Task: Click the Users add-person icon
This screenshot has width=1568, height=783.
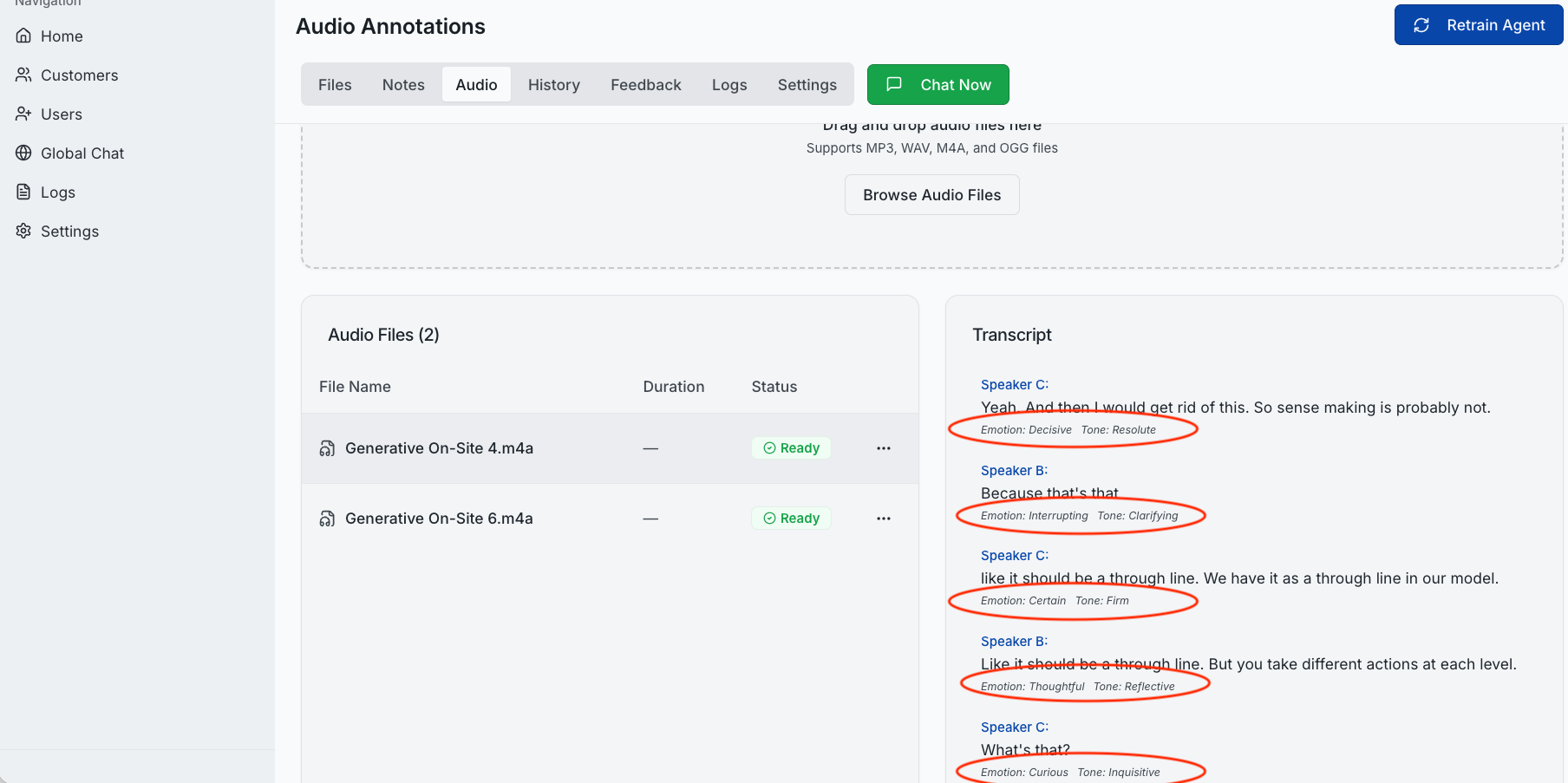Action: [x=23, y=114]
